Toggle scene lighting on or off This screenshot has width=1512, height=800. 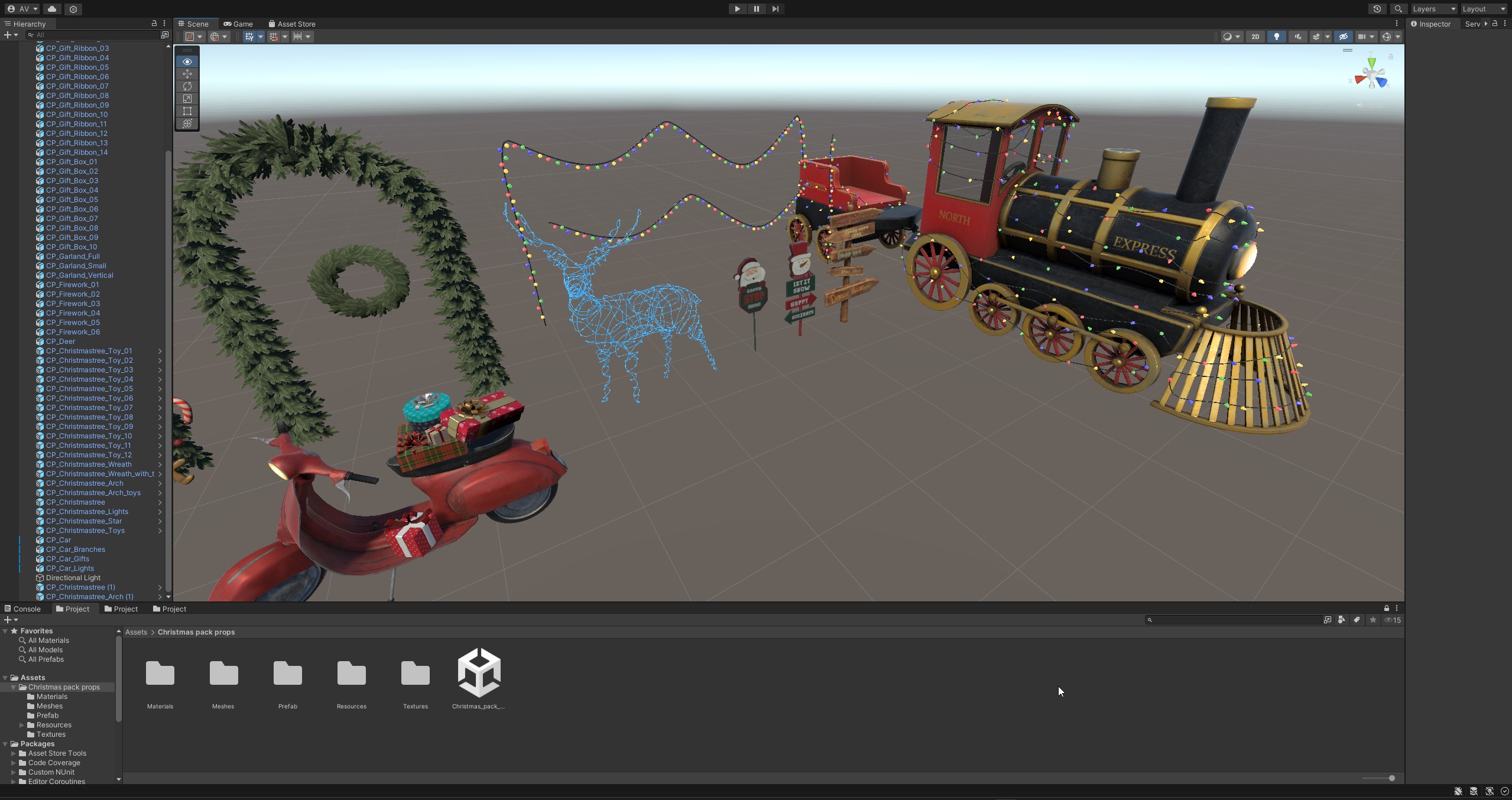1277,37
